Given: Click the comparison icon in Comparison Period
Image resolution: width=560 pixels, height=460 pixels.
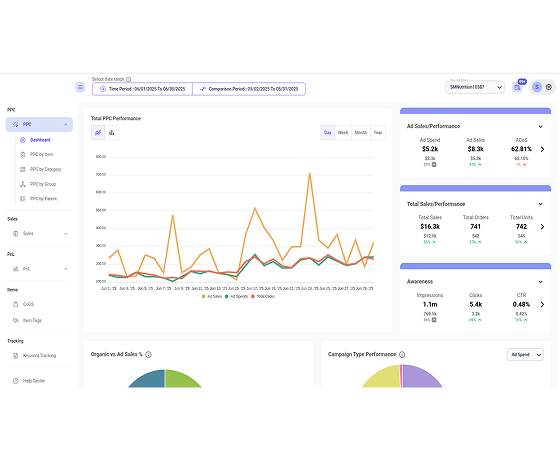Looking at the screenshot, I should [202, 89].
